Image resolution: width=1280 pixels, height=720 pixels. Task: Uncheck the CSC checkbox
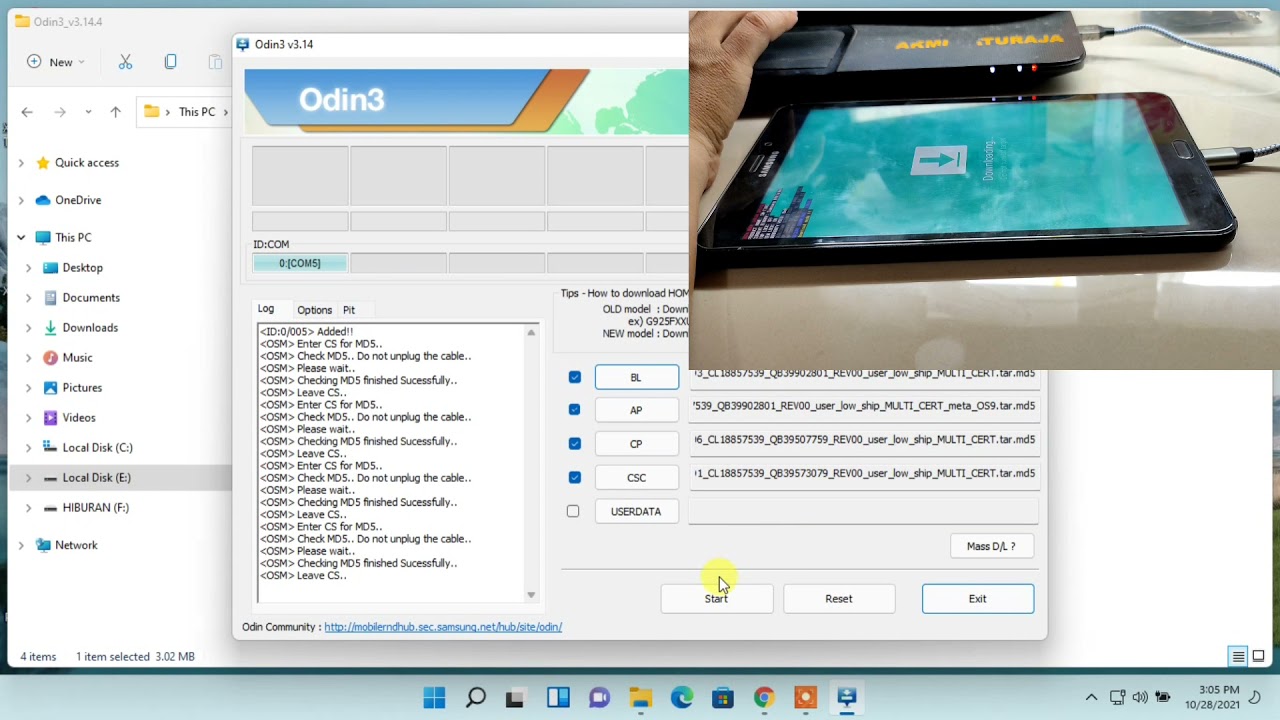click(575, 477)
